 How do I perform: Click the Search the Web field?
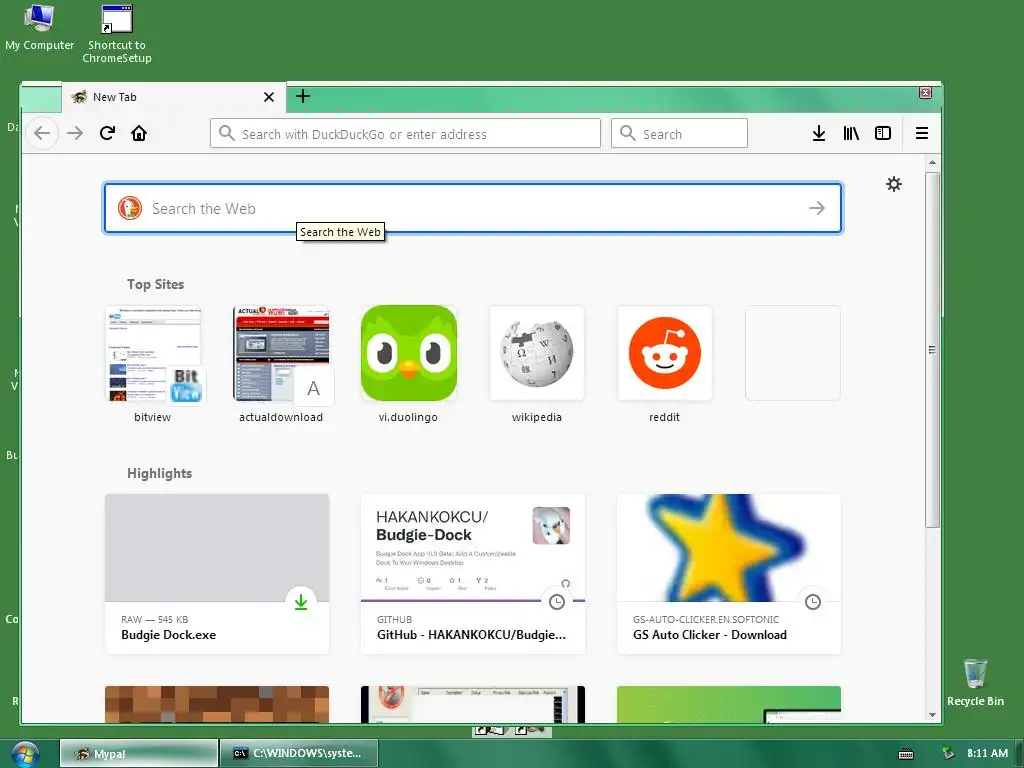(473, 208)
